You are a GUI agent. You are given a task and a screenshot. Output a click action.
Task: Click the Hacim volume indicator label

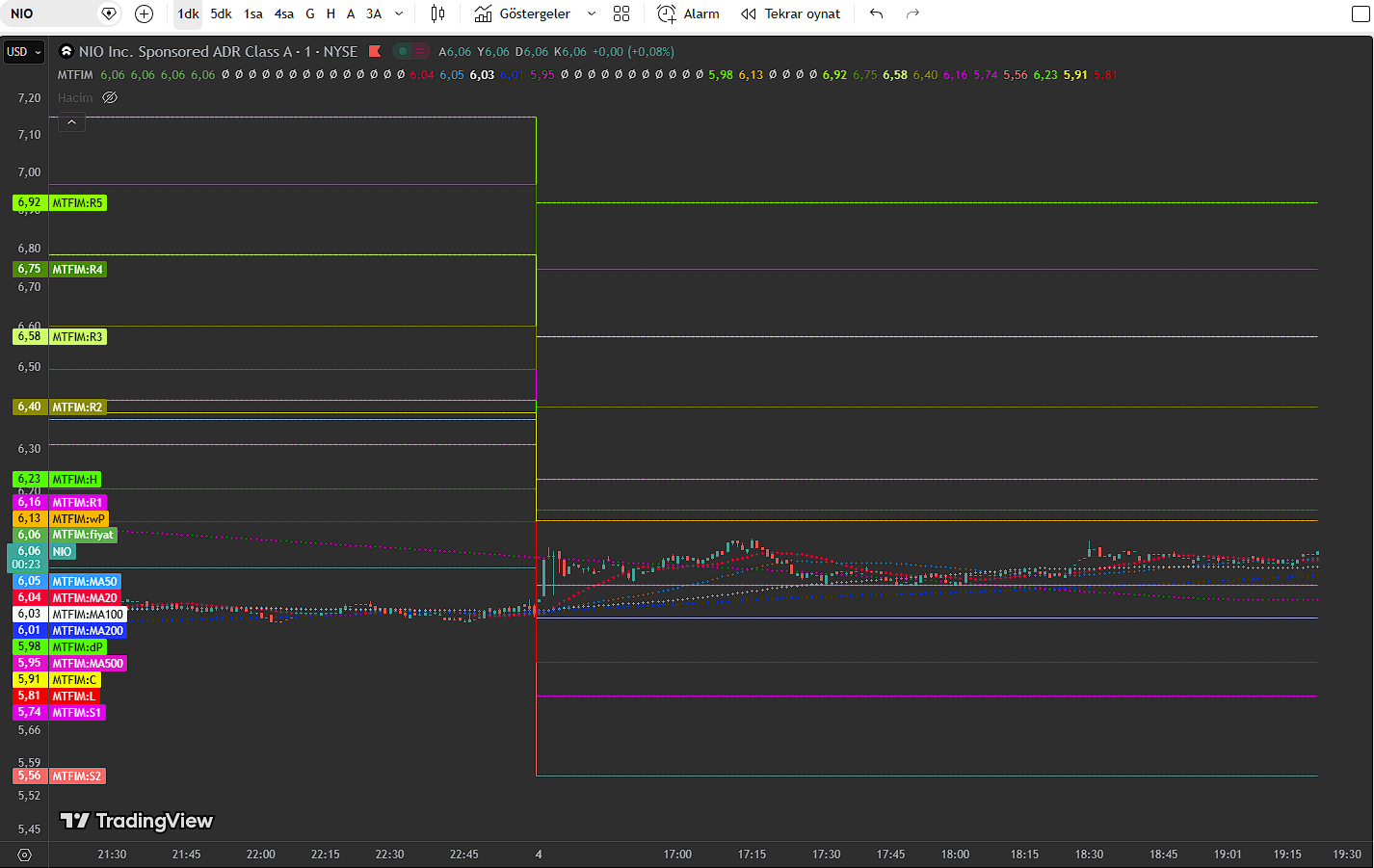coord(75,97)
